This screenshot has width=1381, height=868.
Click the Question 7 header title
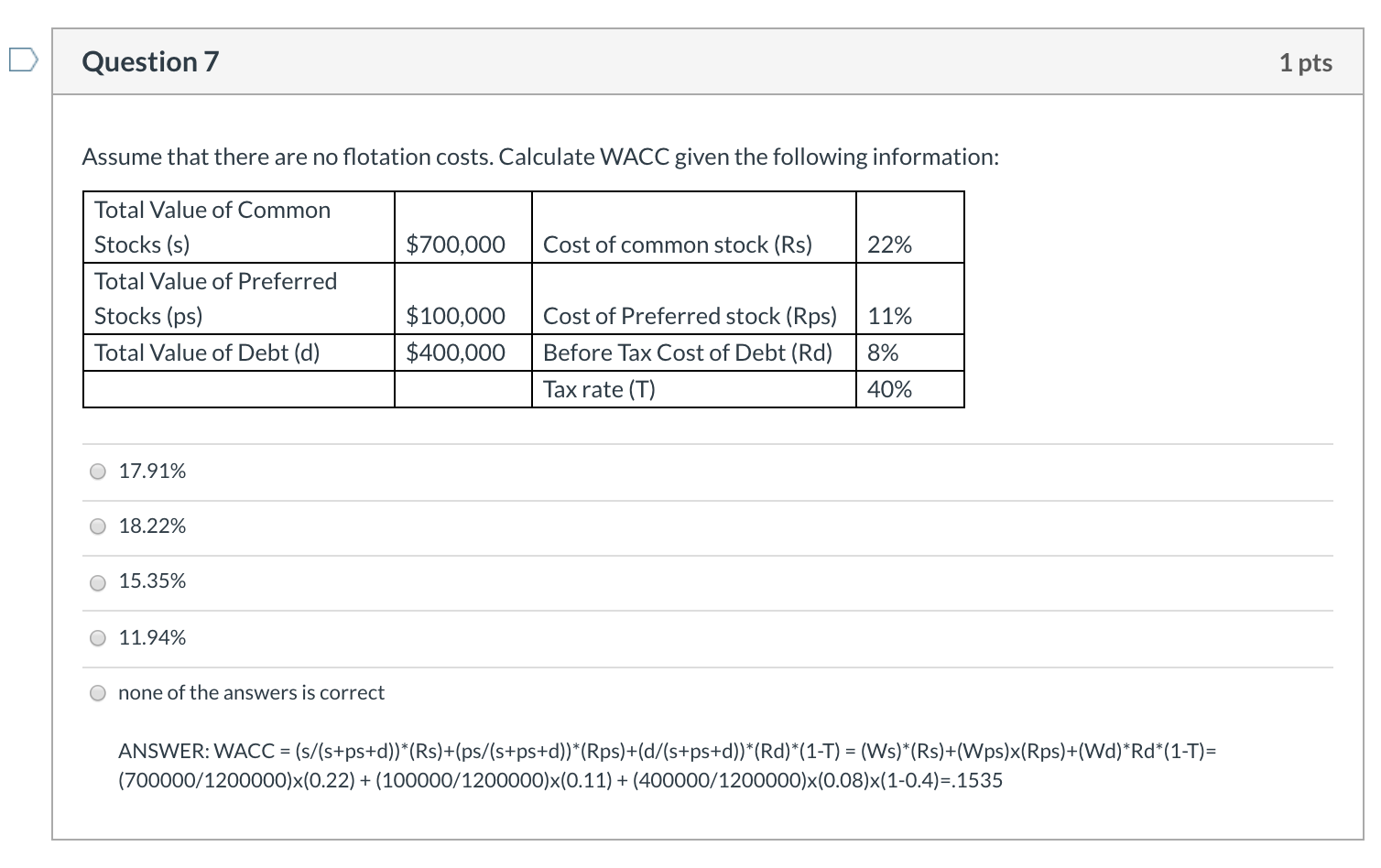click(151, 60)
